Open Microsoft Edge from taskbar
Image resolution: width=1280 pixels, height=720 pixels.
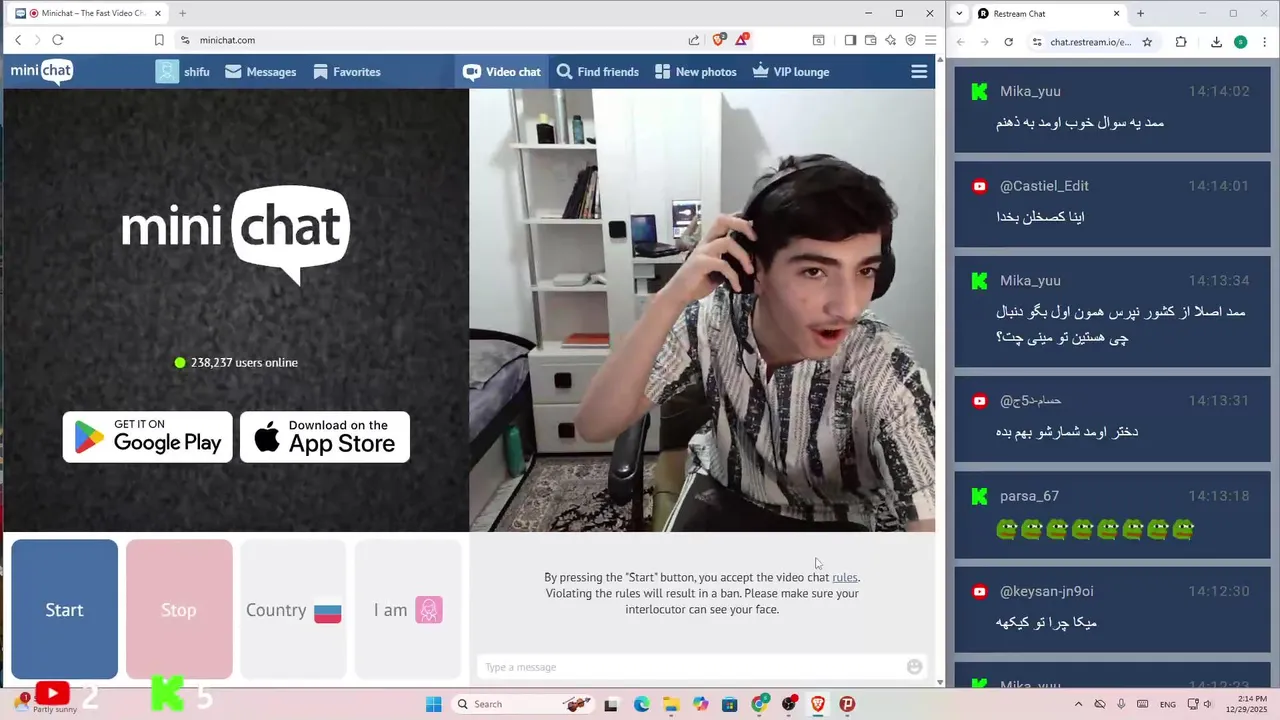coord(641,704)
